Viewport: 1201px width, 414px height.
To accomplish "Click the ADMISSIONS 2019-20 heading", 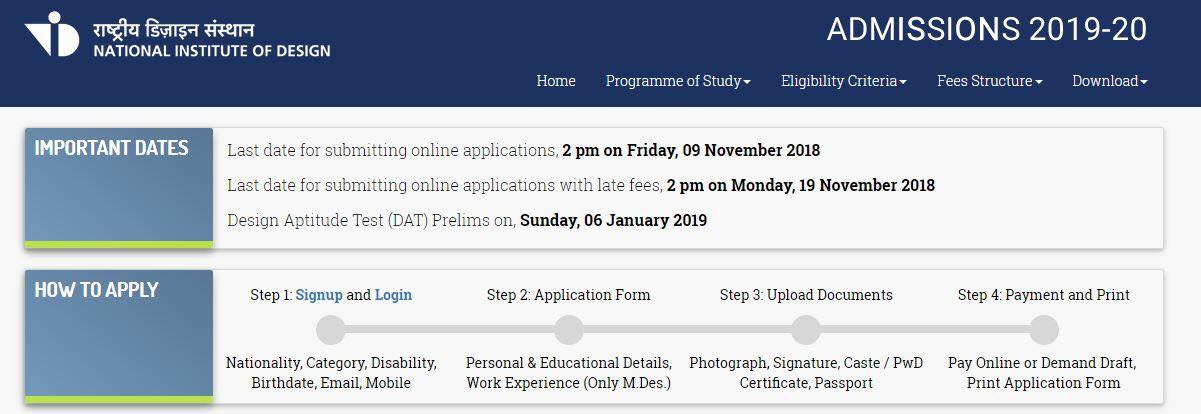I will pos(987,30).
